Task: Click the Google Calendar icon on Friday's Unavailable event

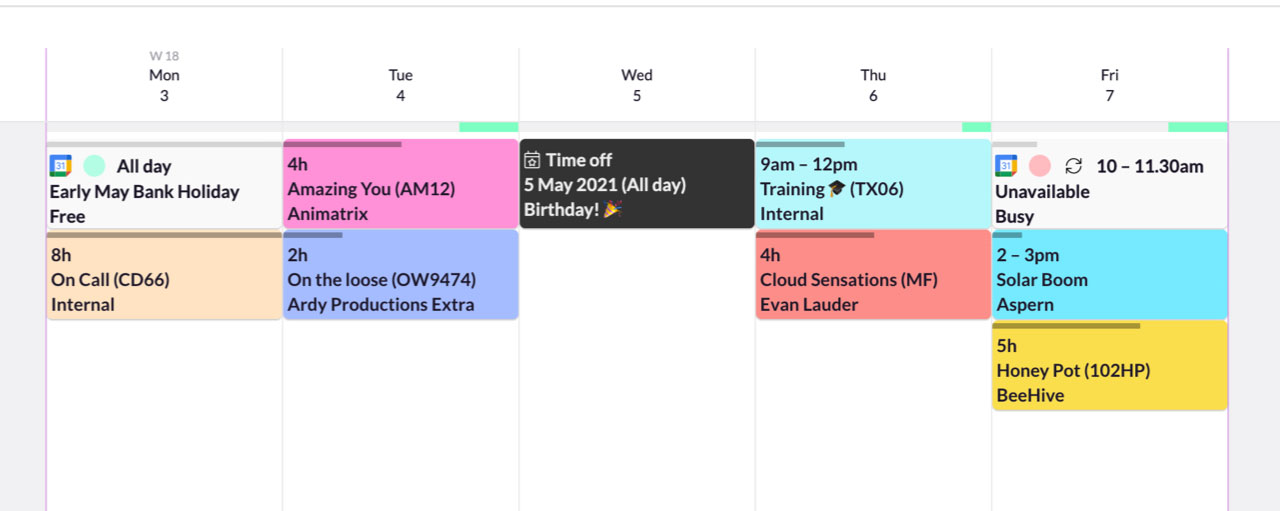Action: pos(1006,166)
